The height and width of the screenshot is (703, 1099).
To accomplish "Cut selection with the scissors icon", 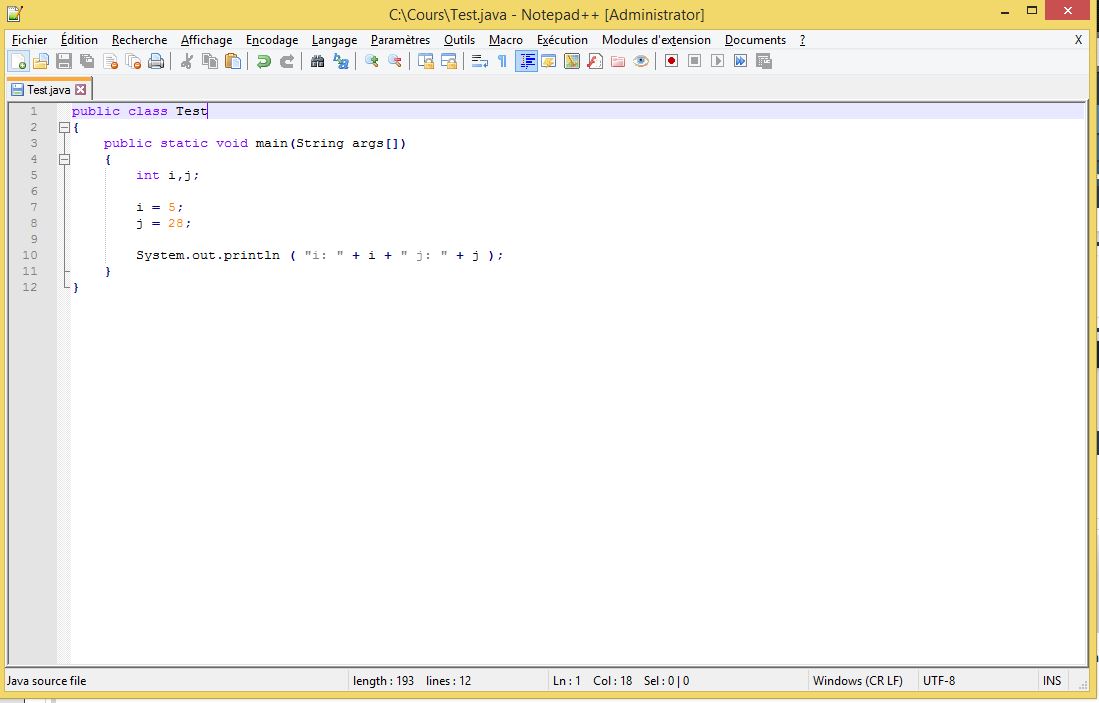I will tap(186, 62).
